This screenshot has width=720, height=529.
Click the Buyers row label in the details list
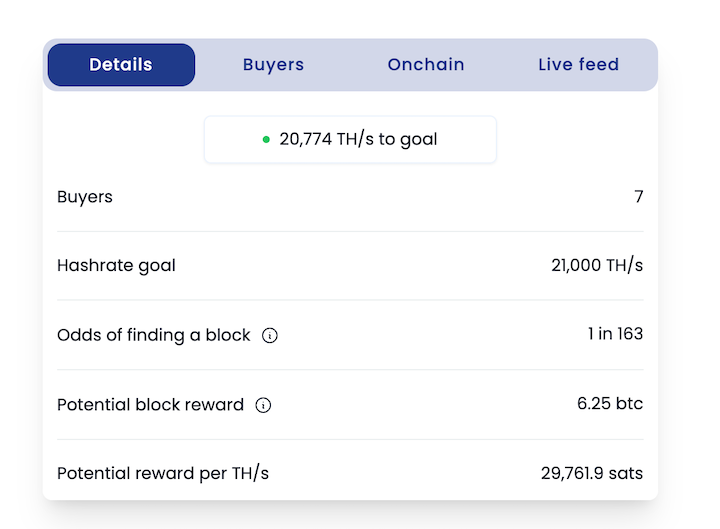pyautogui.click(x=85, y=197)
